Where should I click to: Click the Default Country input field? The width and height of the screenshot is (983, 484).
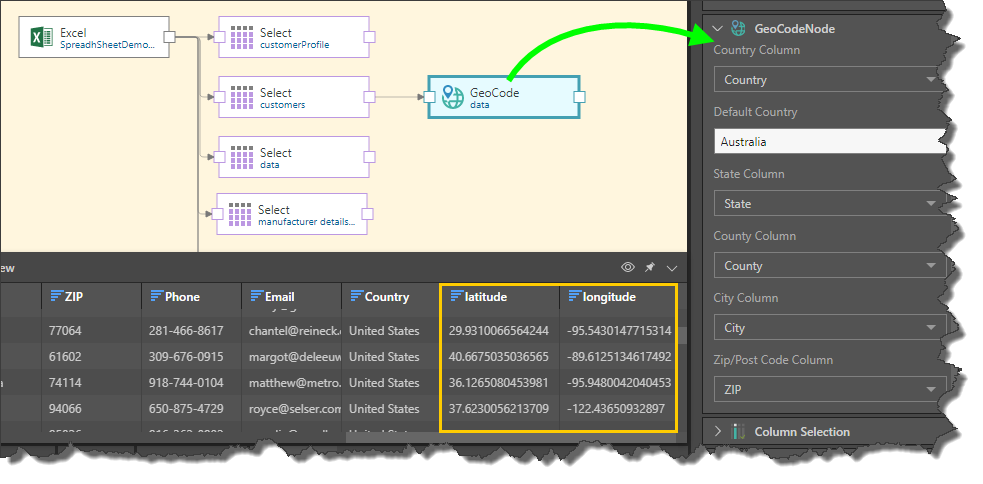coord(828,142)
